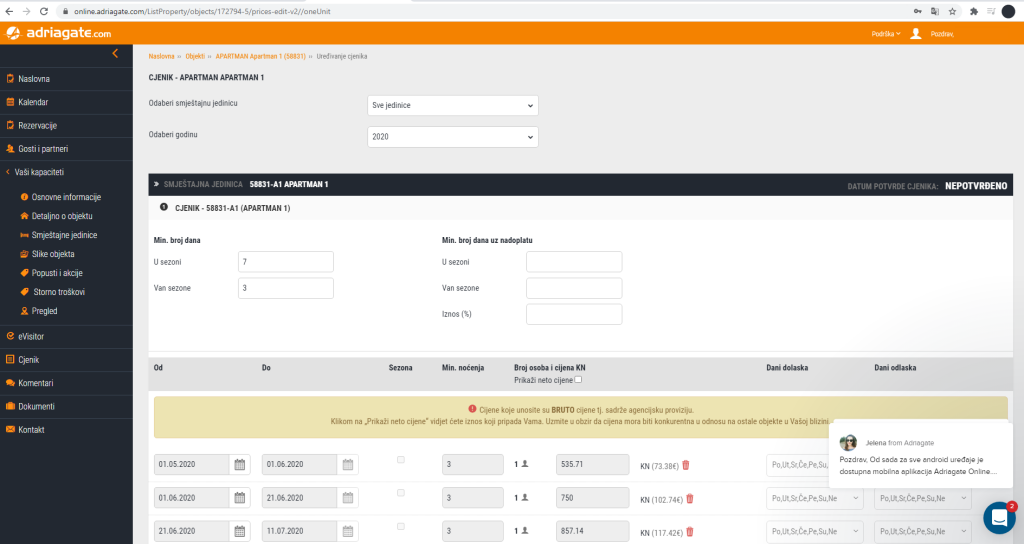This screenshot has height=544, width=1024.
Task: Open the Sve jedinice unit dropdown
Action: point(452,105)
